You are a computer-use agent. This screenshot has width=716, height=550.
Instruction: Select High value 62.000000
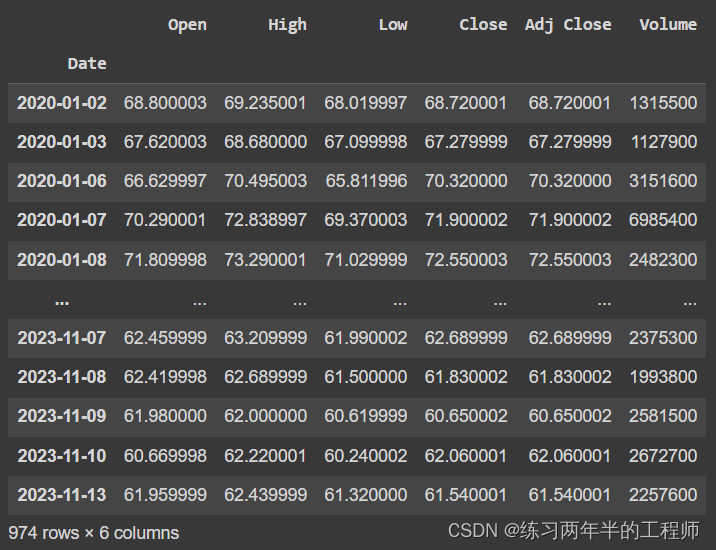(265, 416)
